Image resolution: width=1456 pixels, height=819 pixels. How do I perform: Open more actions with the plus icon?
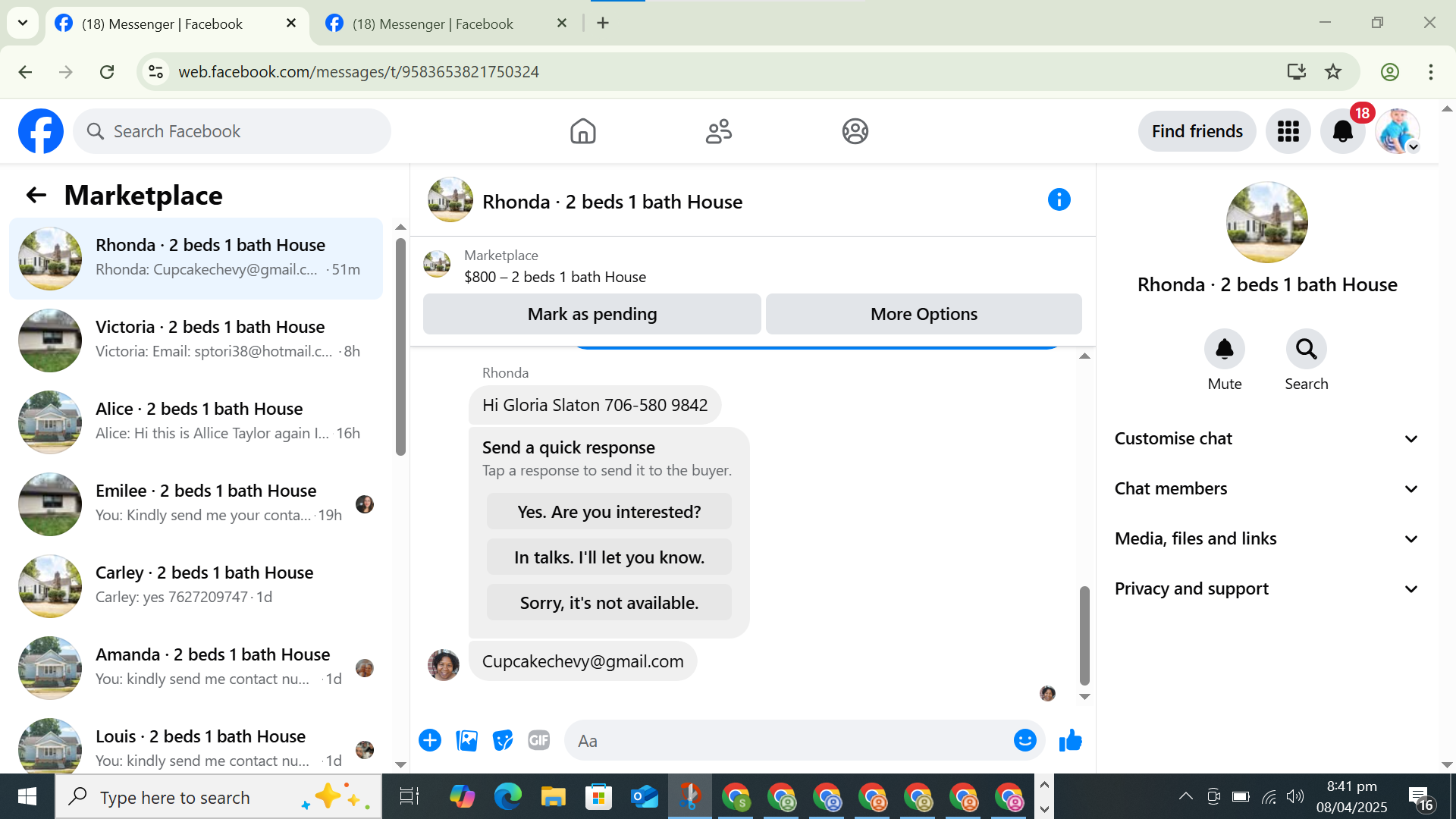pos(430,740)
